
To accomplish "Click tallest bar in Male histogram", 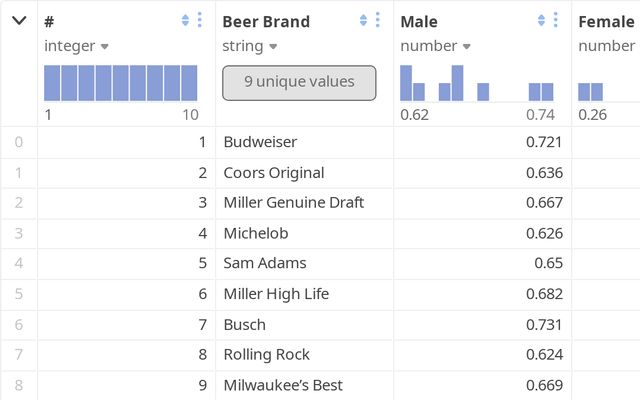I will pyautogui.click(x=457, y=83).
